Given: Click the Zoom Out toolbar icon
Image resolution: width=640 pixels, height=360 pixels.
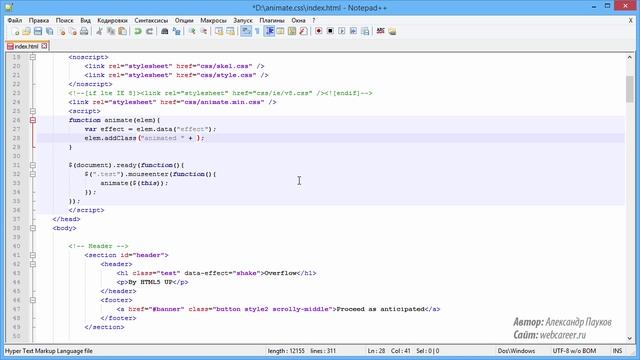Looking at the screenshot, I should point(203,31).
